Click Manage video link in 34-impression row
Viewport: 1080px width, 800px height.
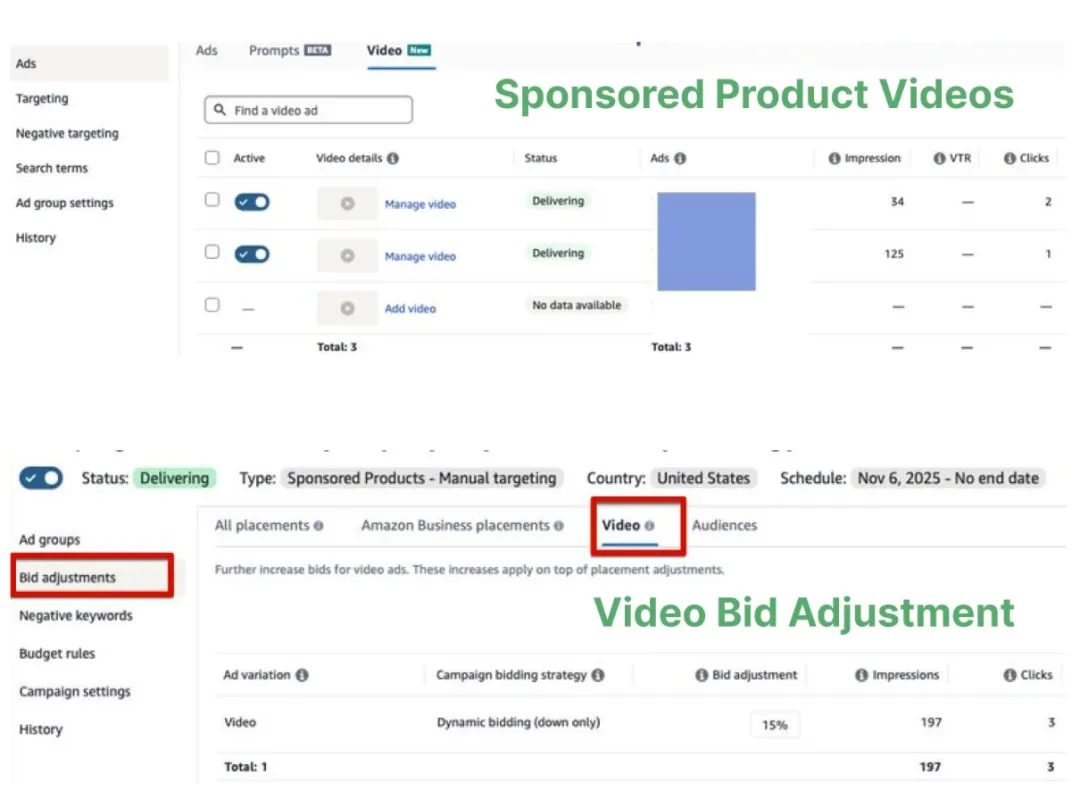[x=420, y=205]
